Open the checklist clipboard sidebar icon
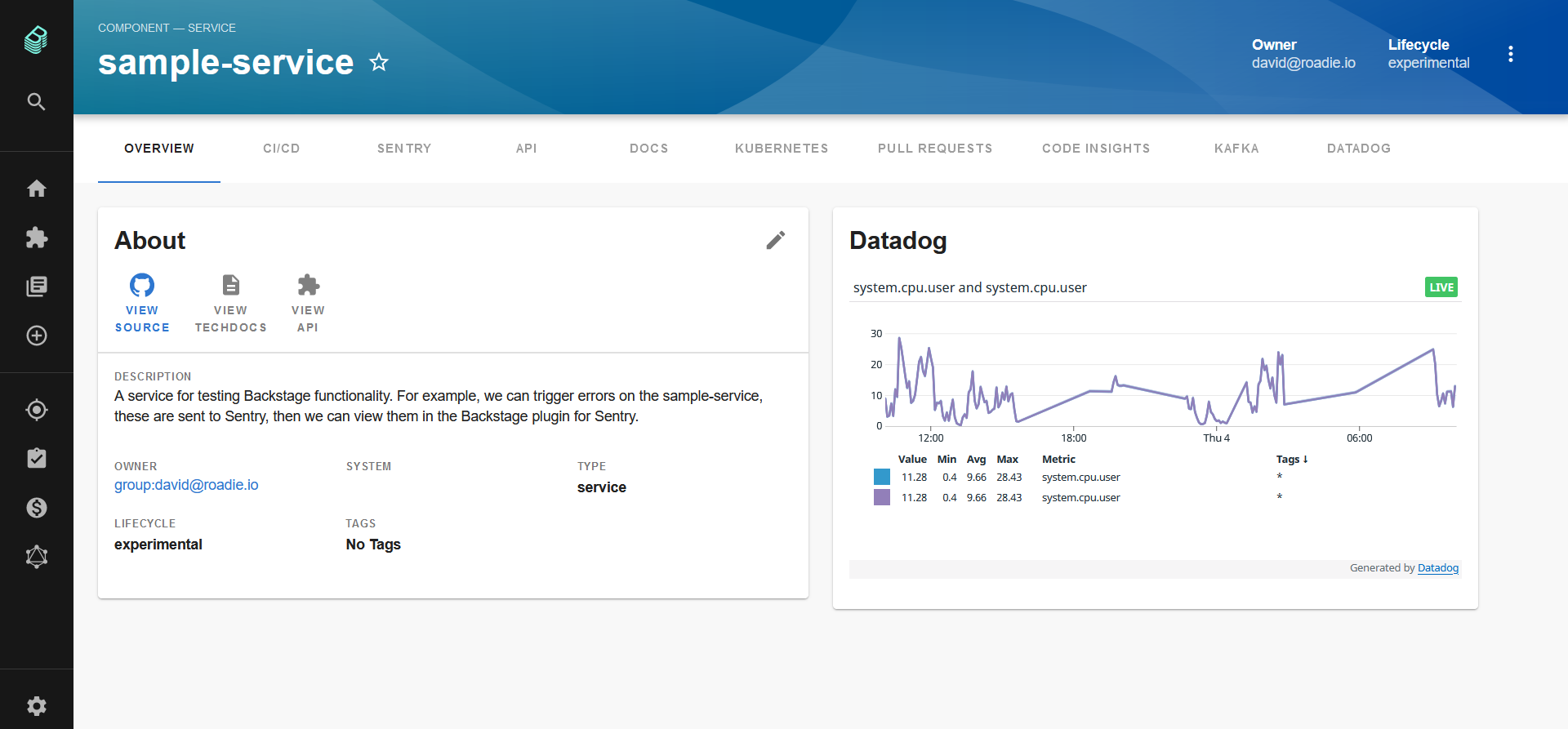 click(x=36, y=458)
